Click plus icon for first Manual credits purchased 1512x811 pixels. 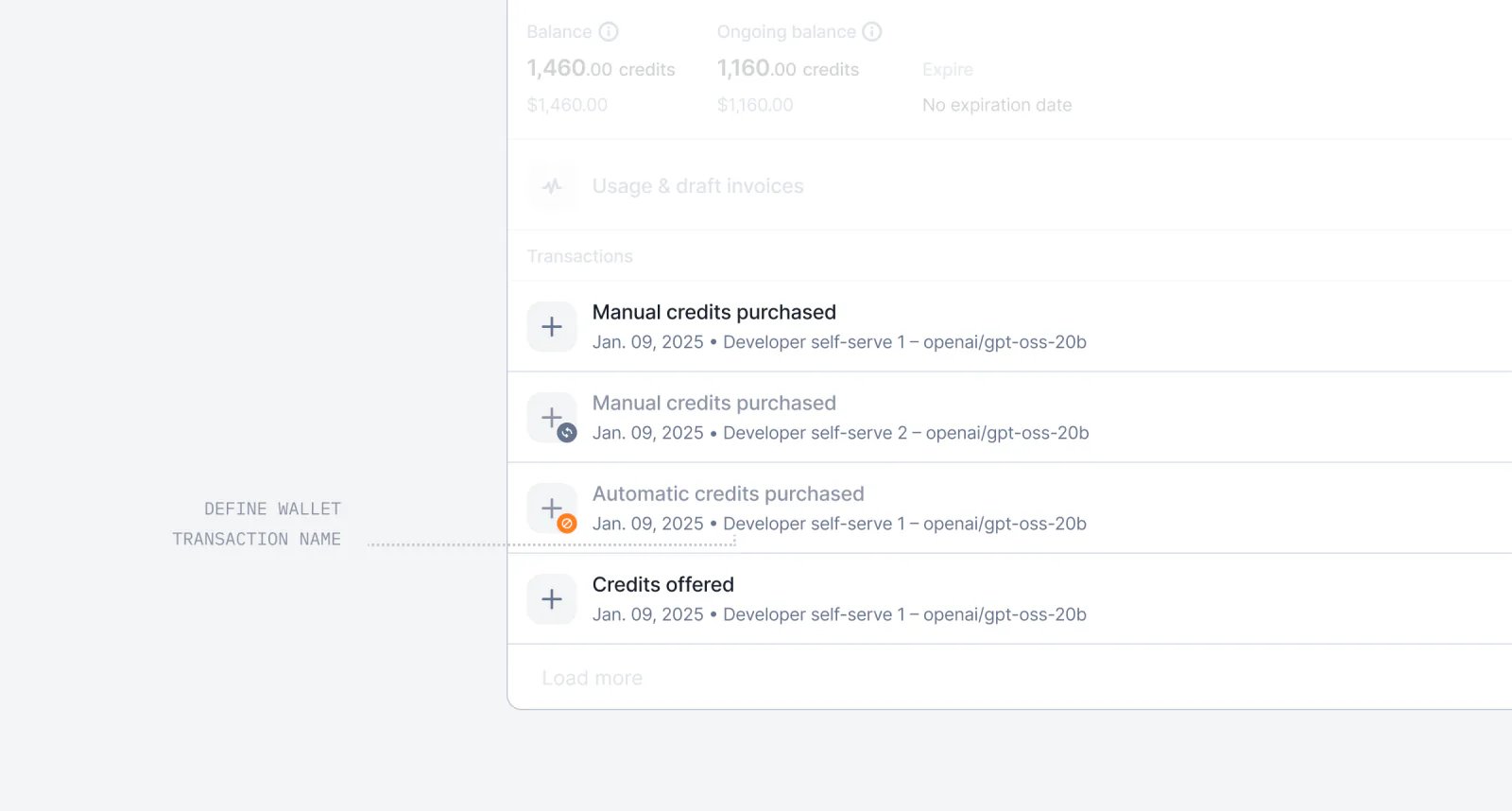point(552,327)
